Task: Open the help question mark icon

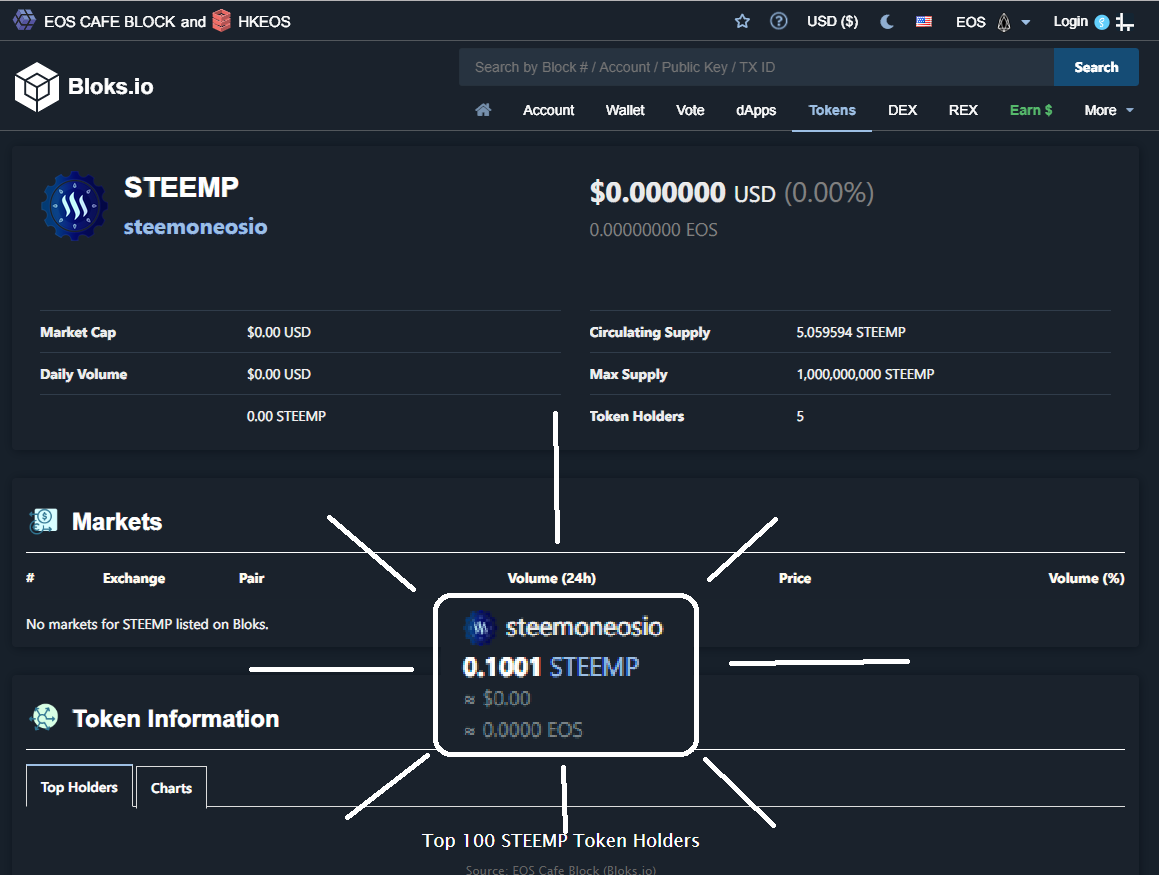Action: (x=778, y=21)
